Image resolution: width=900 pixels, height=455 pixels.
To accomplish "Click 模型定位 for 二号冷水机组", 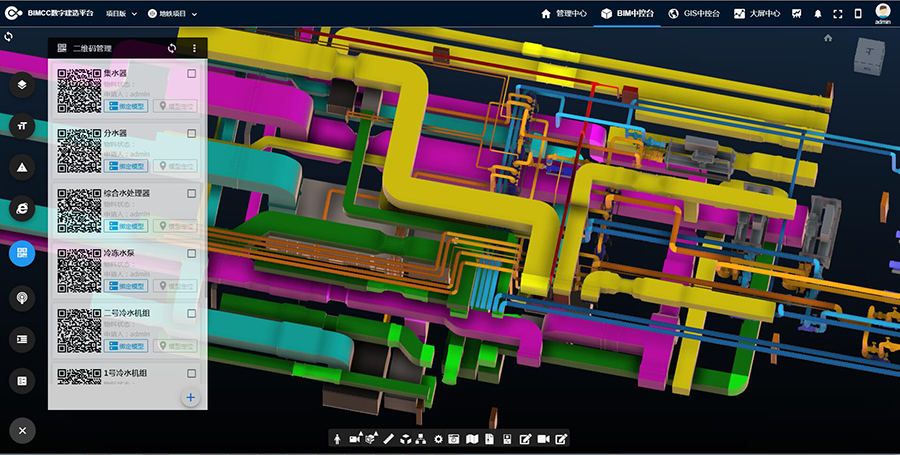I will pos(175,346).
